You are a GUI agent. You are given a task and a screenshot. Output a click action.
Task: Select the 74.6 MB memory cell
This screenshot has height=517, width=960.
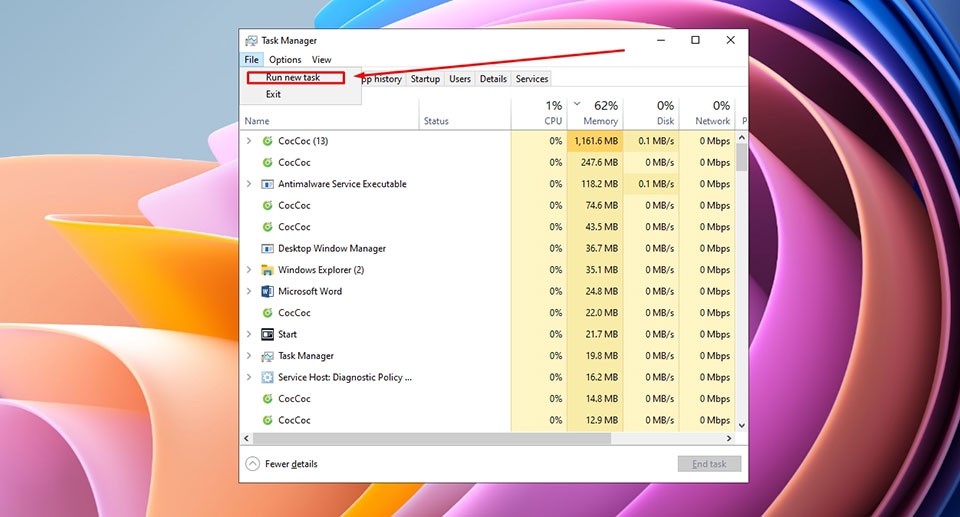click(595, 205)
